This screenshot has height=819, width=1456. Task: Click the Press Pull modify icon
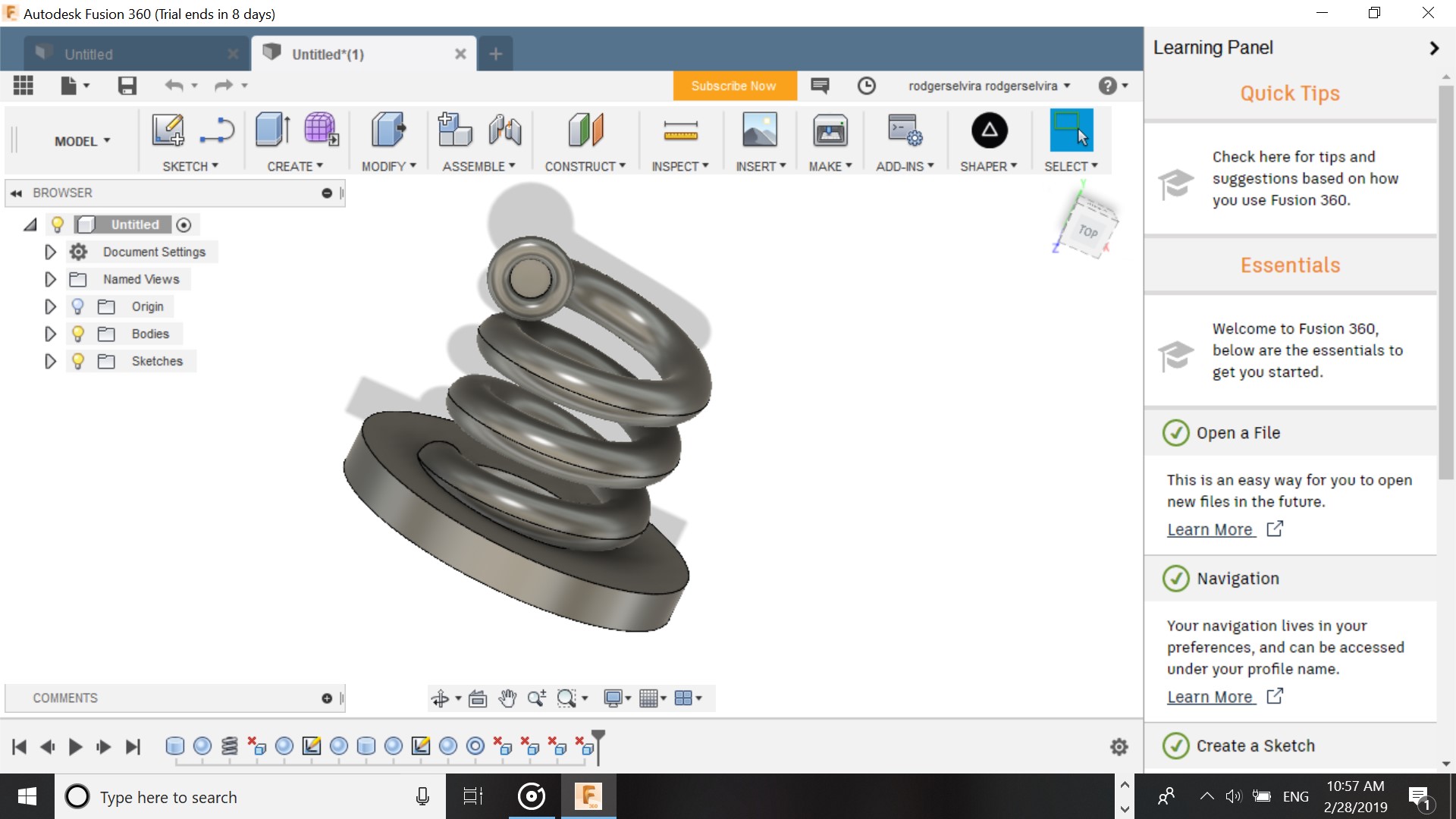click(388, 130)
